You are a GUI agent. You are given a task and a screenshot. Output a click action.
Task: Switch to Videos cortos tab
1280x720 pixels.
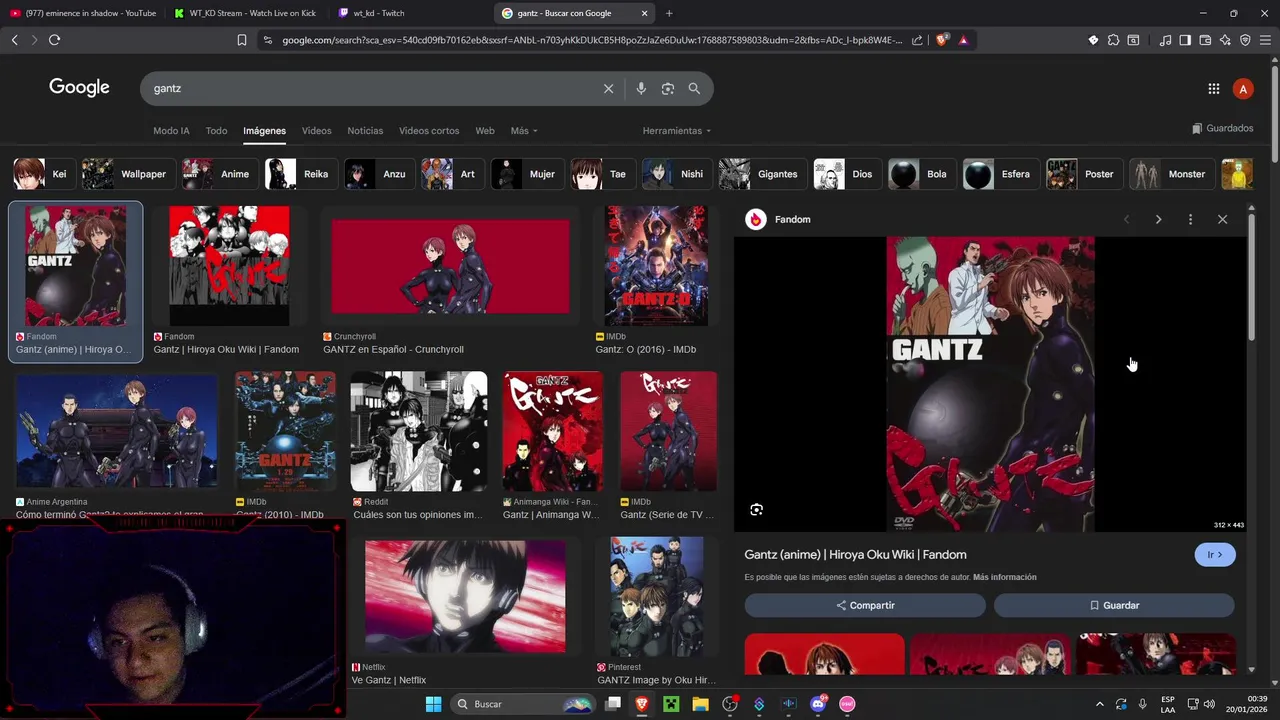point(429,131)
